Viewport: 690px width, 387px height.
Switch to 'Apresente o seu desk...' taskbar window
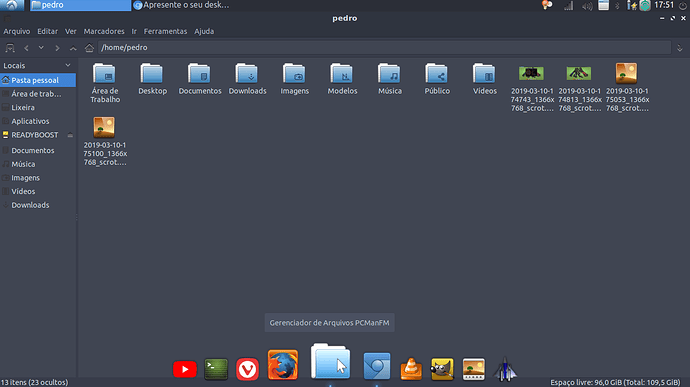[x=181, y=5]
